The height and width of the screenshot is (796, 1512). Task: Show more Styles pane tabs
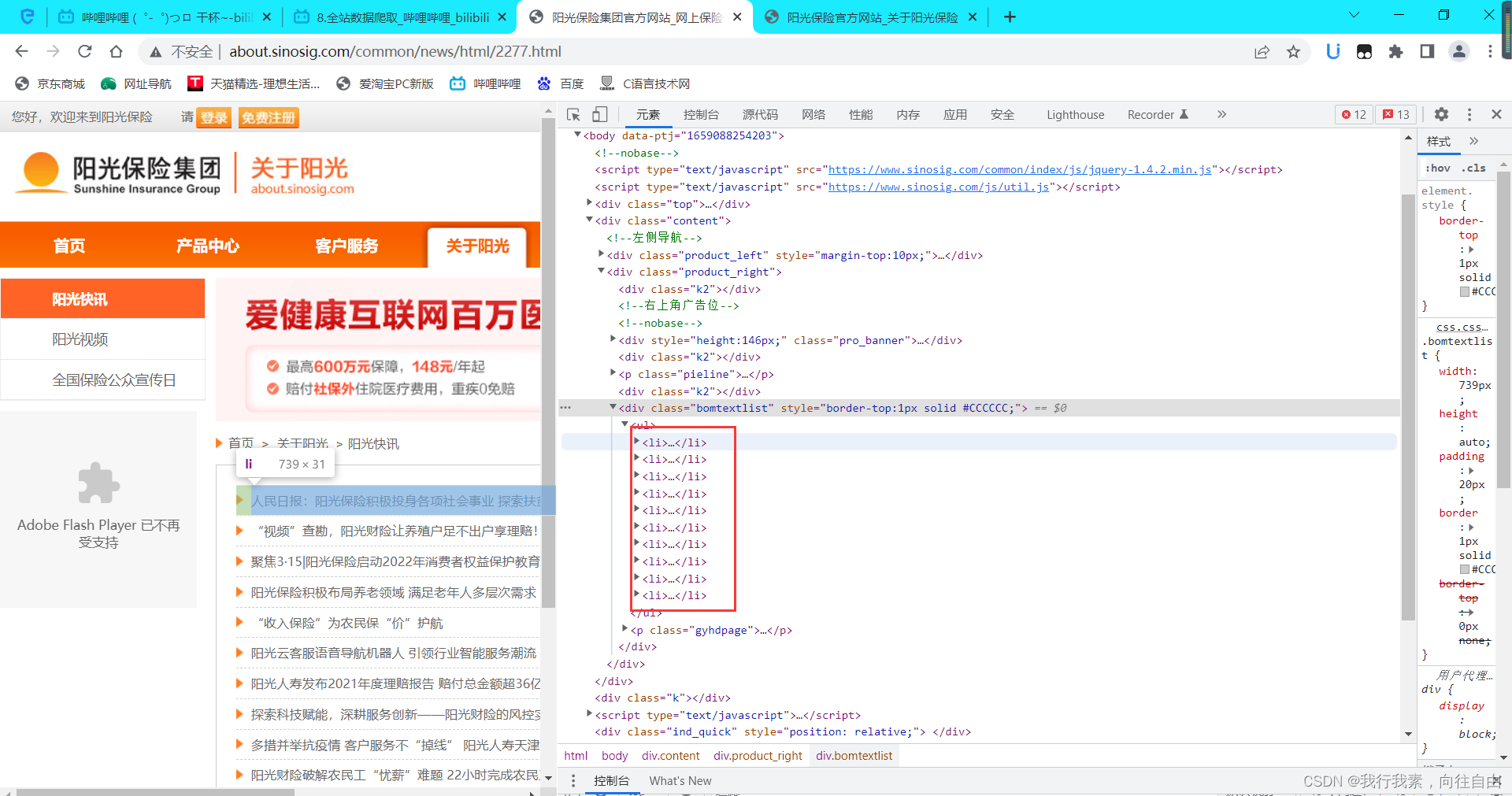1473,141
